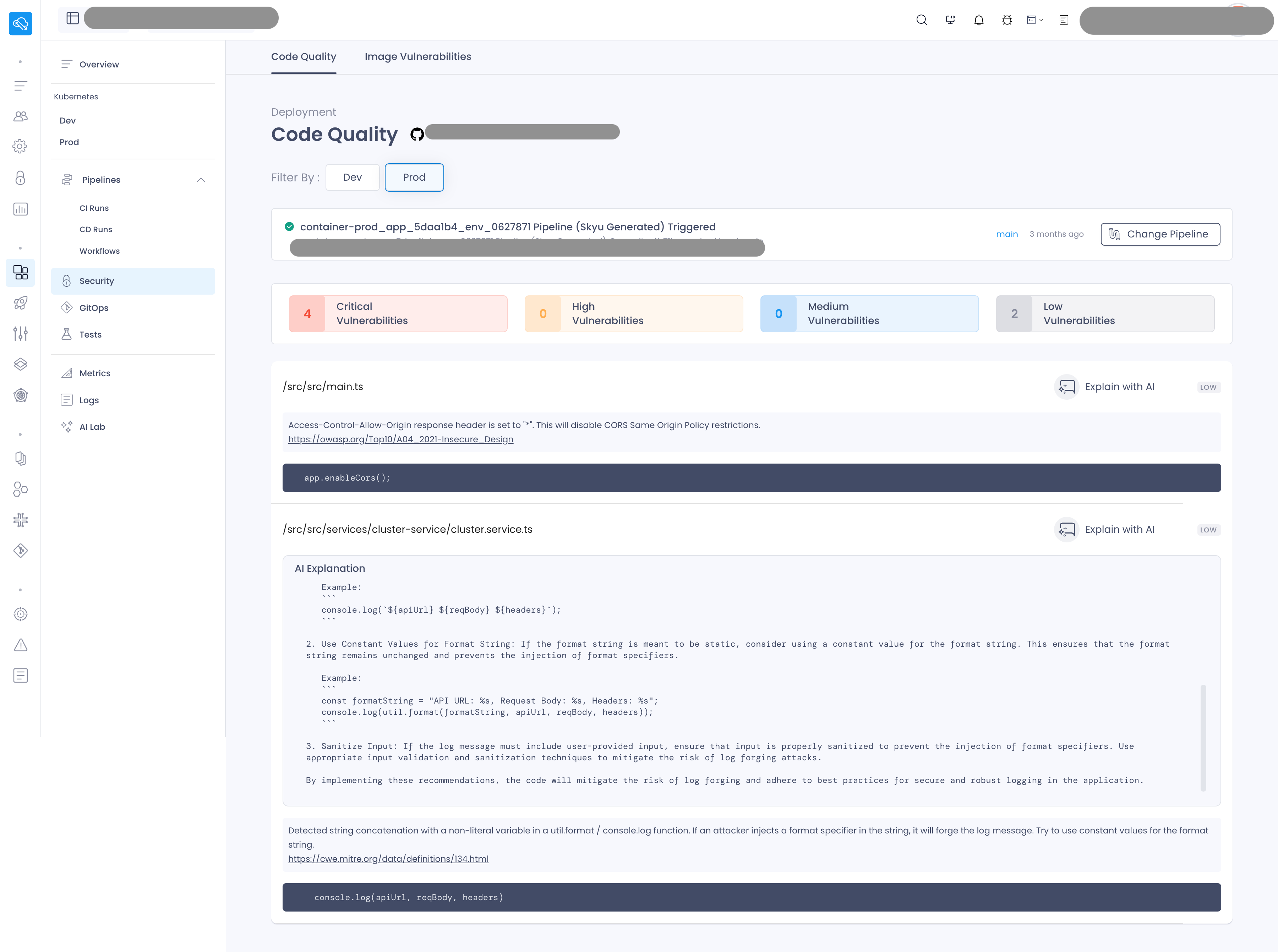
Task: Click Explain with AI for cluster.service.ts
Action: (x=1104, y=530)
